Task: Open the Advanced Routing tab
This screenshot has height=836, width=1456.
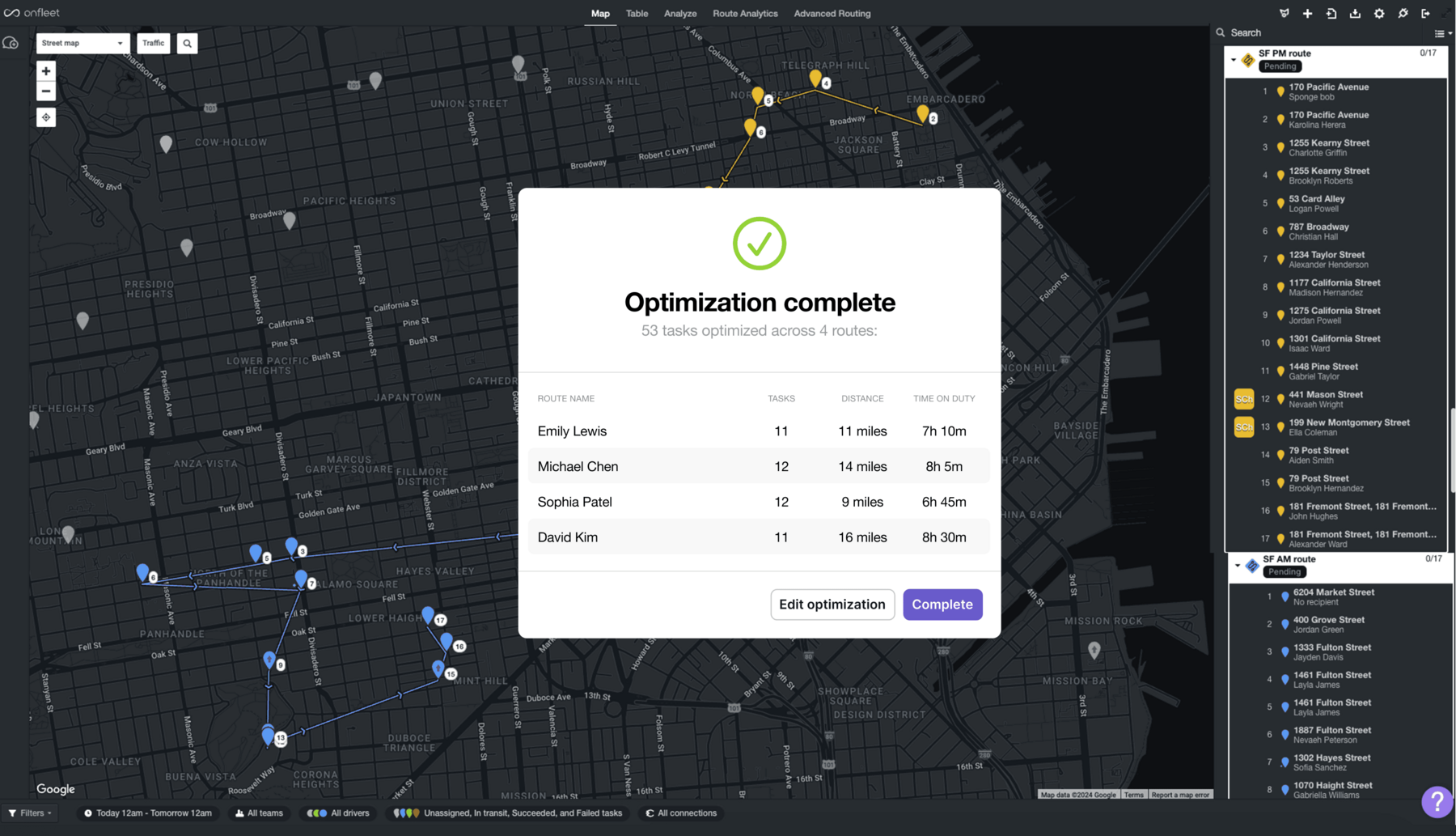Action: (832, 14)
